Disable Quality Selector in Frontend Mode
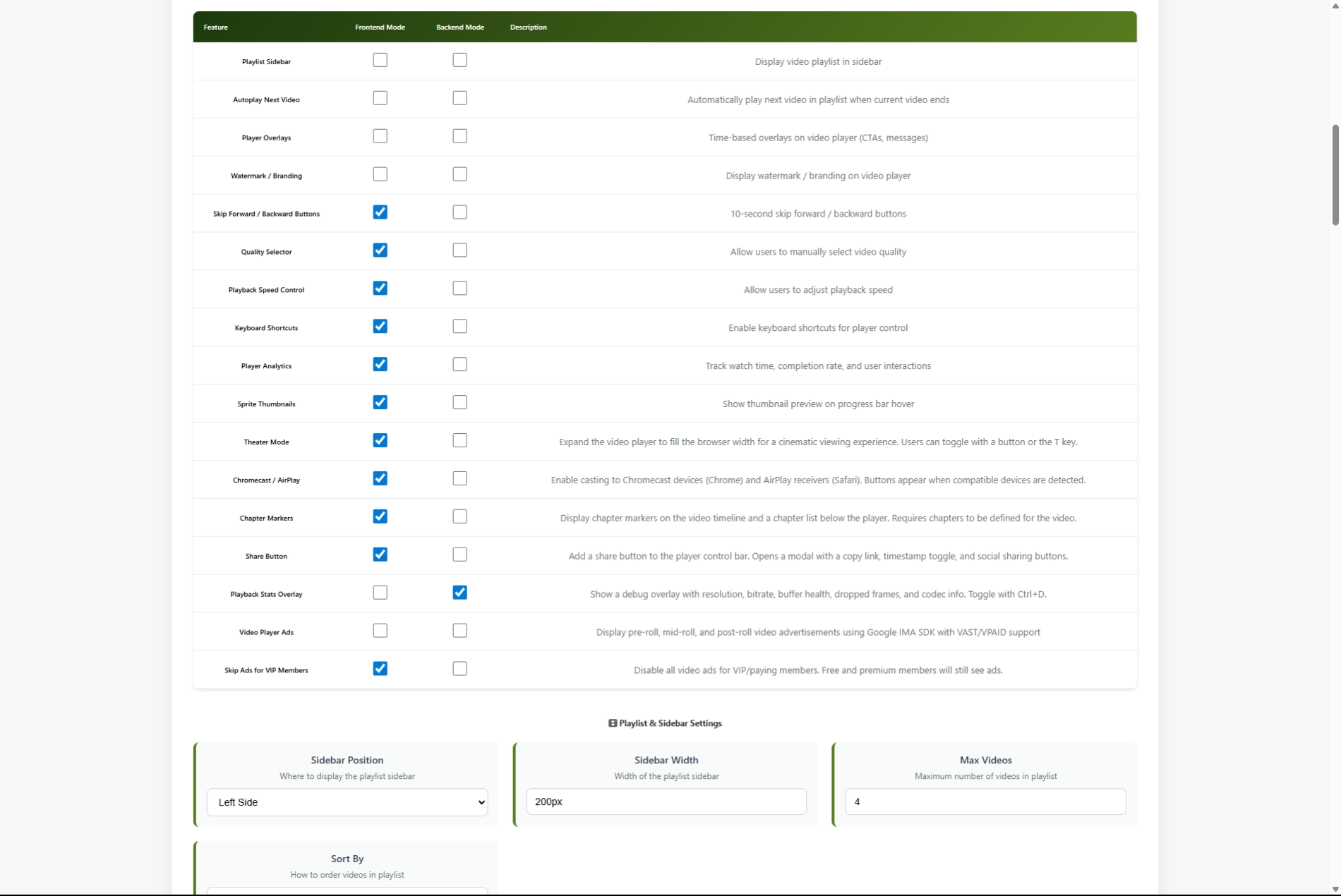Image resolution: width=1341 pixels, height=896 pixels. tap(380, 250)
